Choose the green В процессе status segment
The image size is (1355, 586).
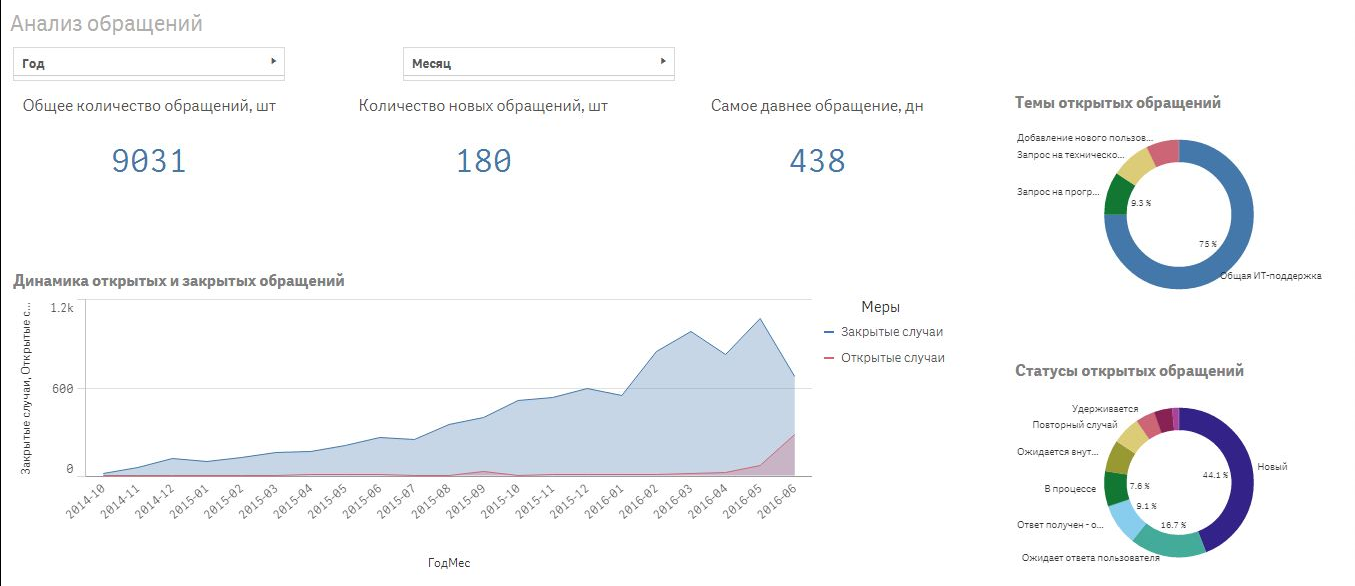pos(1116,487)
